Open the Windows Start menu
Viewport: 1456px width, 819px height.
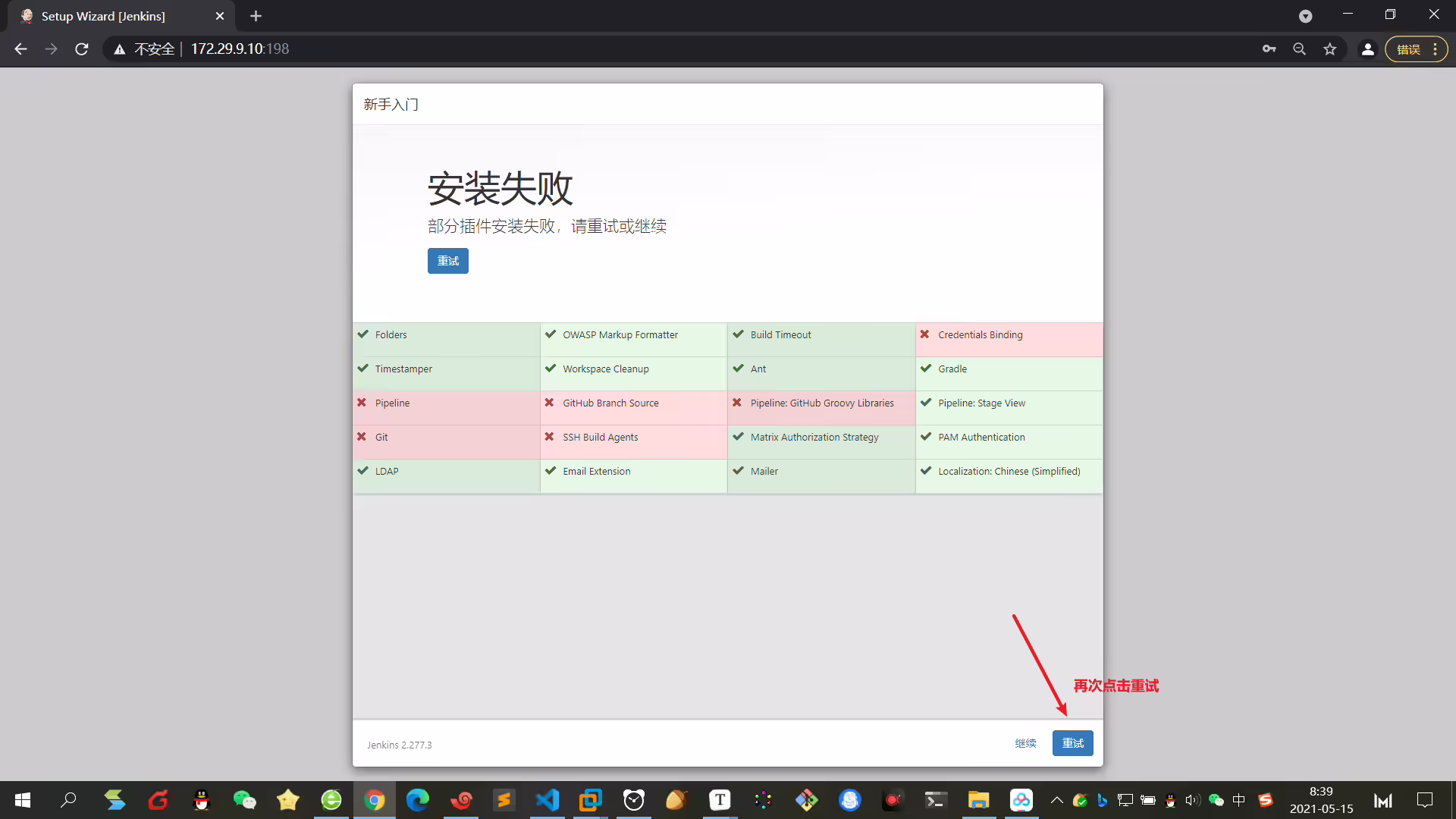coord(23,800)
